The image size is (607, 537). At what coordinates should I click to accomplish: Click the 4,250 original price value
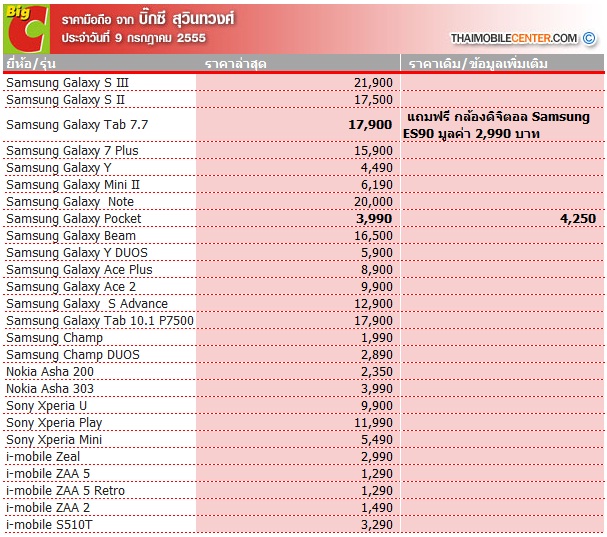coord(578,219)
